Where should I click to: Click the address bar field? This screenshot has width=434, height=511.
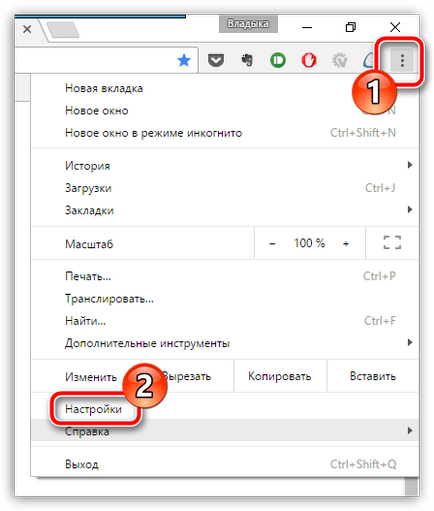(107, 60)
